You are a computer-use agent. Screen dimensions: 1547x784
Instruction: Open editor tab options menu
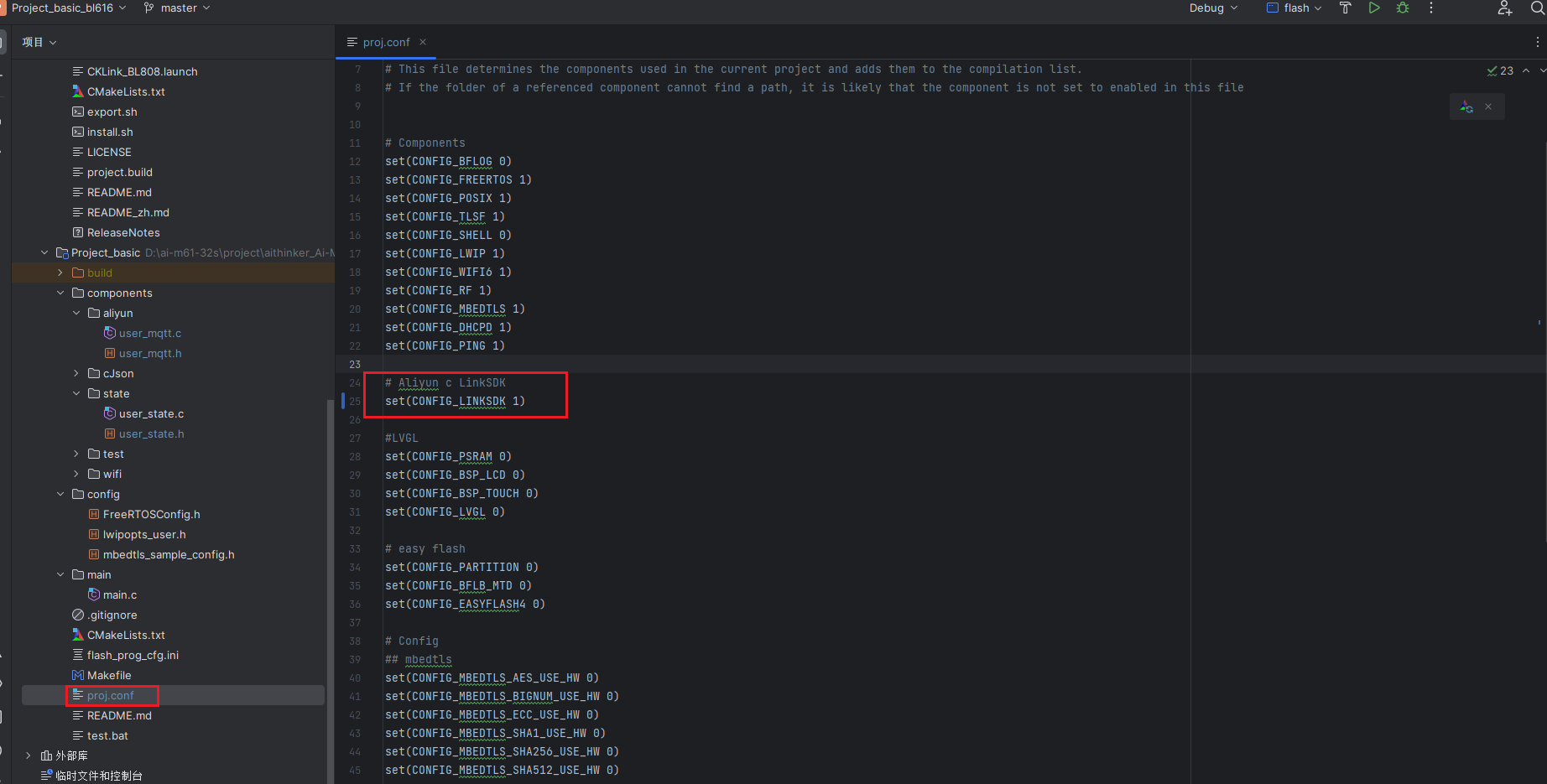point(1537,42)
